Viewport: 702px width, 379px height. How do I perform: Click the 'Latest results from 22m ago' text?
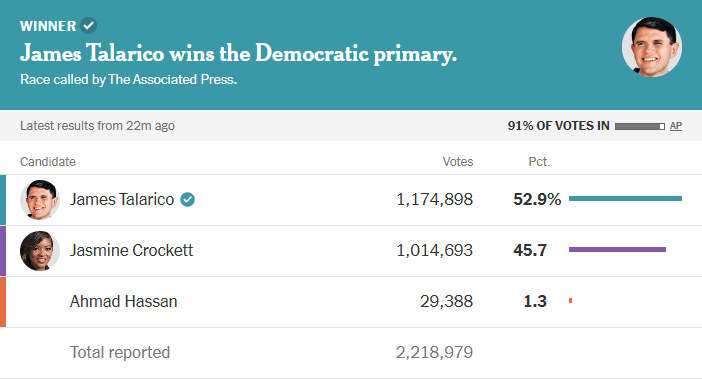point(97,126)
